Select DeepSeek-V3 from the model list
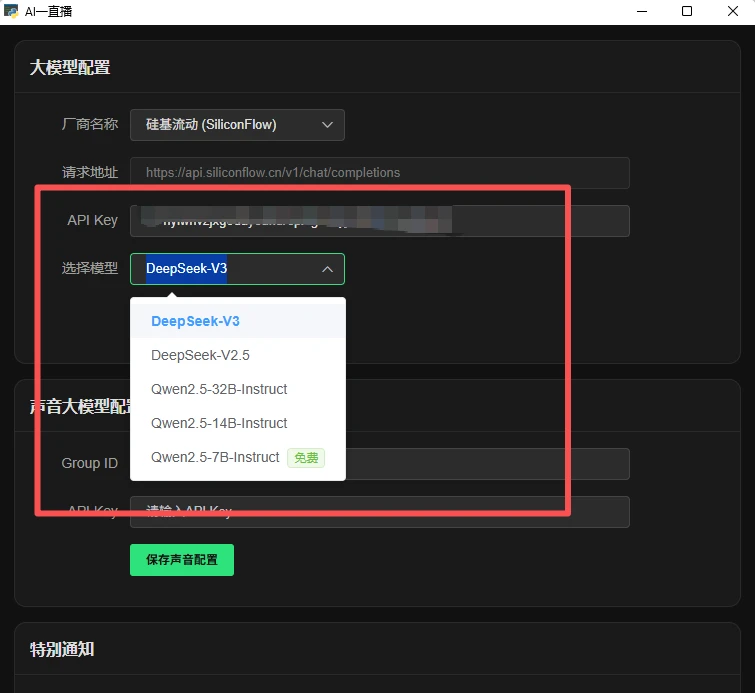This screenshot has width=755, height=693. point(196,321)
